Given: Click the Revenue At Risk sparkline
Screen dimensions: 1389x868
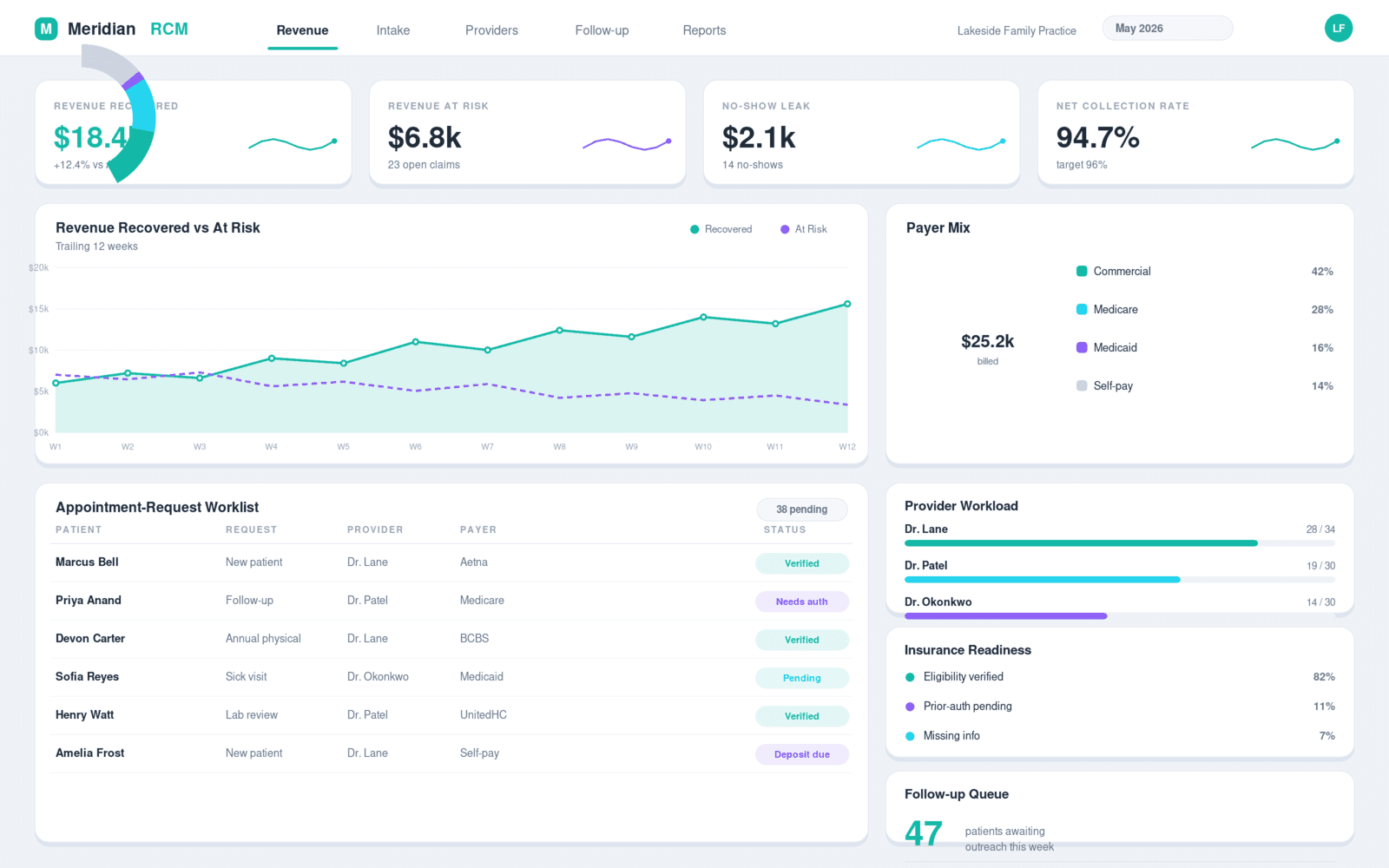Looking at the screenshot, I should pyautogui.click(x=627, y=144).
